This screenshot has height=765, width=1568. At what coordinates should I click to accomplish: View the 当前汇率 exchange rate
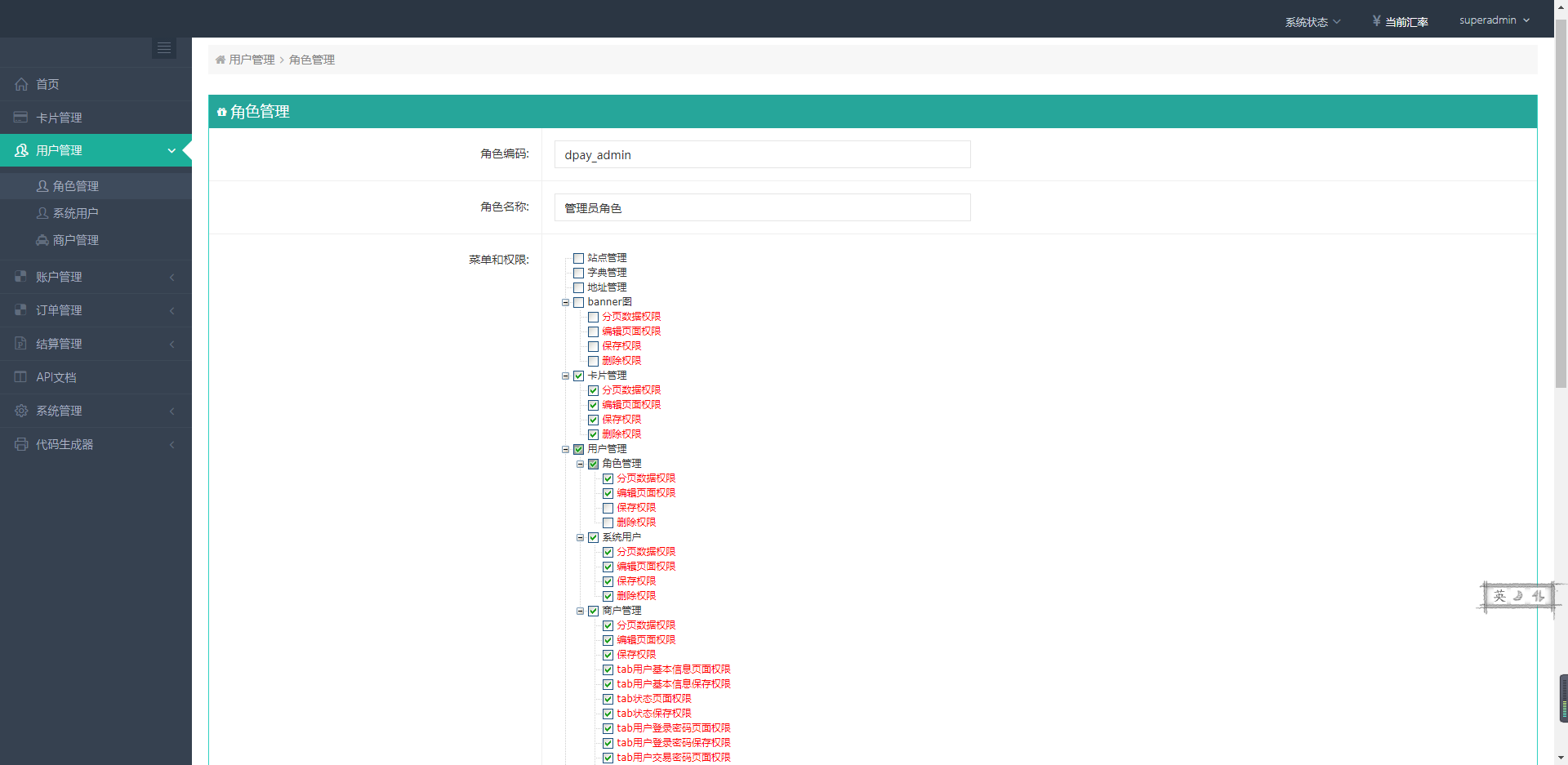pyautogui.click(x=1406, y=22)
